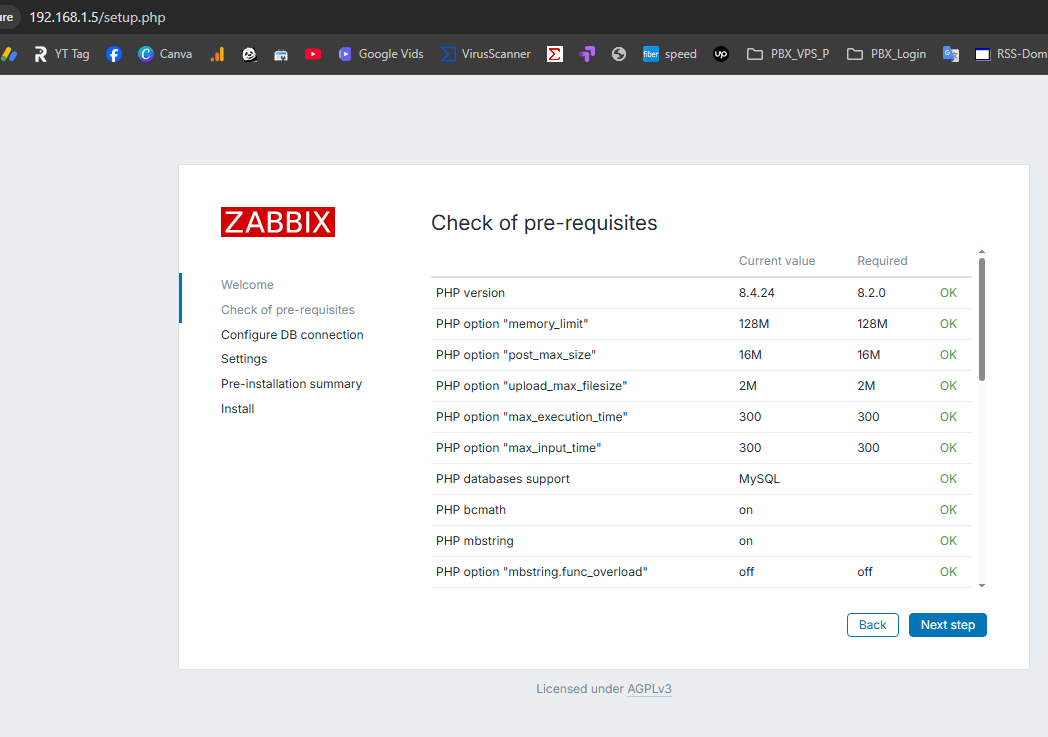Viewport: 1048px width, 737px height.
Task: Click the Zabbix logo
Action: [277, 222]
